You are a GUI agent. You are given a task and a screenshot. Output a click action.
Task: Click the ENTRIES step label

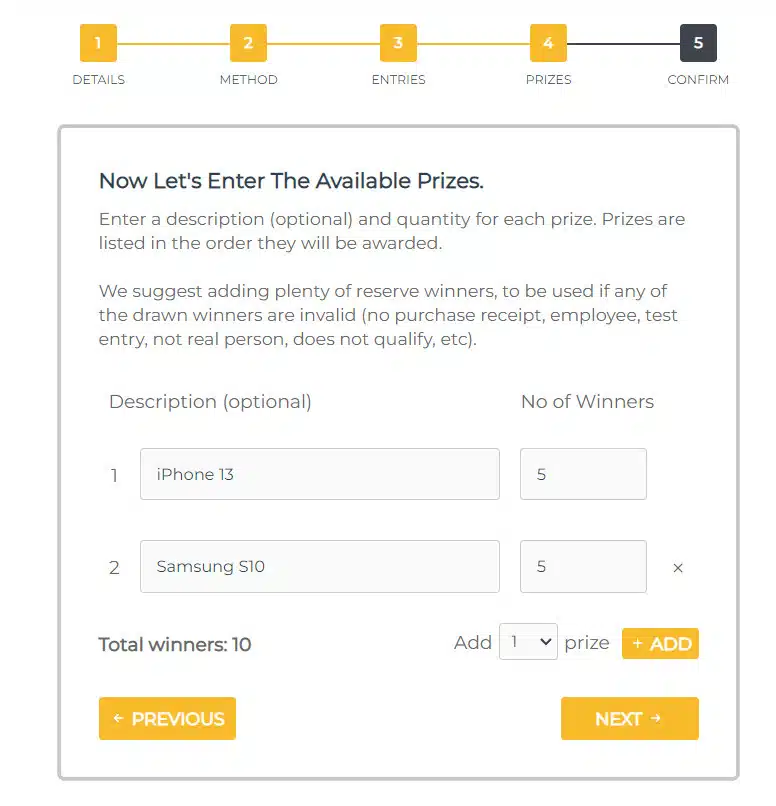point(398,80)
